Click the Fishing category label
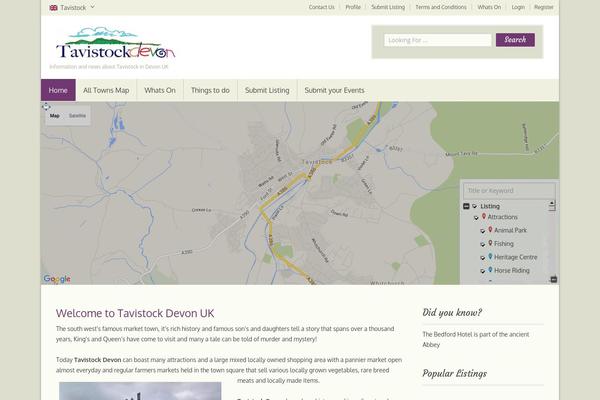 pos(504,244)
